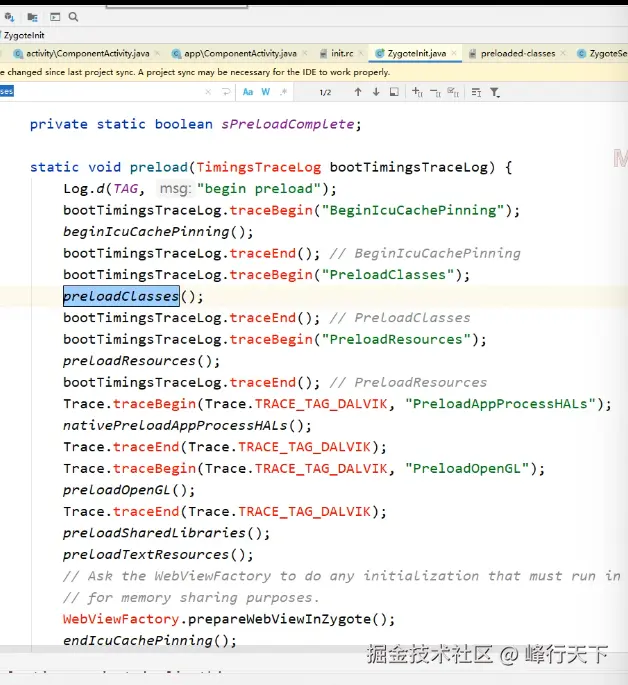628x685 pixels.
Task: Close activity\ComponentActivity.java tab
Action: [157, 53]
